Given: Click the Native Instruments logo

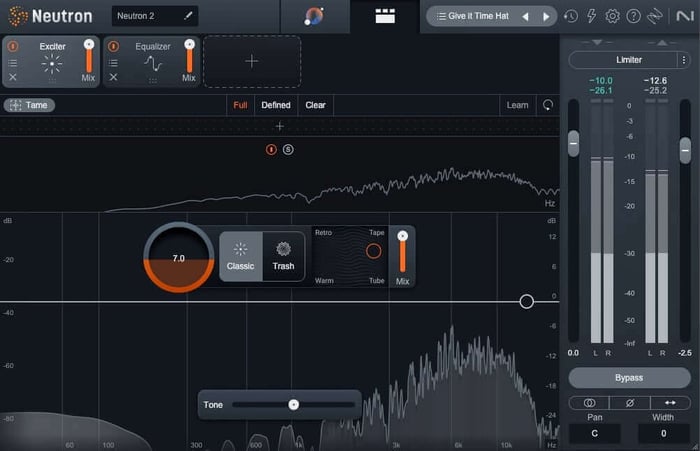Looking at the screenshot, I should click(685, 16).
